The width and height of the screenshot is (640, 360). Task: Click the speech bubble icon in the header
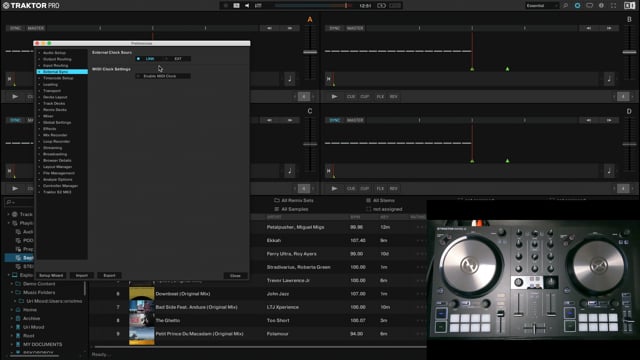point(589,6)
